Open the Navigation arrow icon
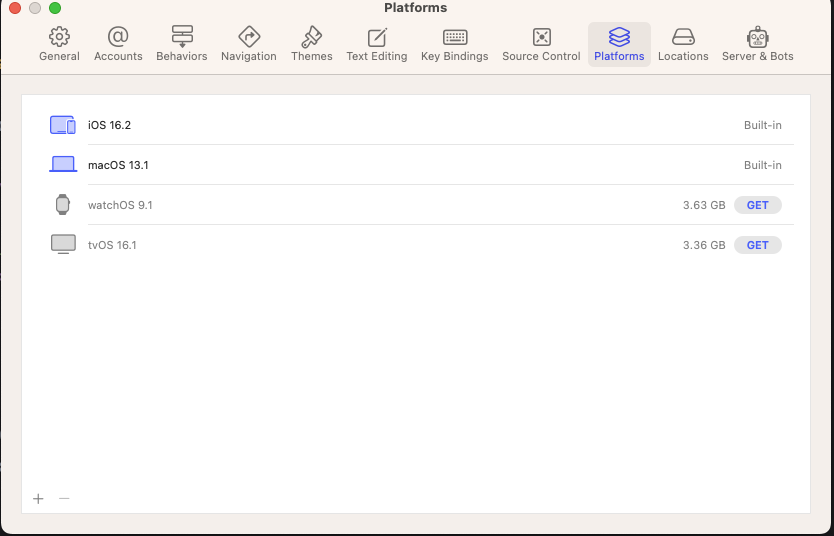This screenshot has height=536, width=834. [x=249, y=37]
